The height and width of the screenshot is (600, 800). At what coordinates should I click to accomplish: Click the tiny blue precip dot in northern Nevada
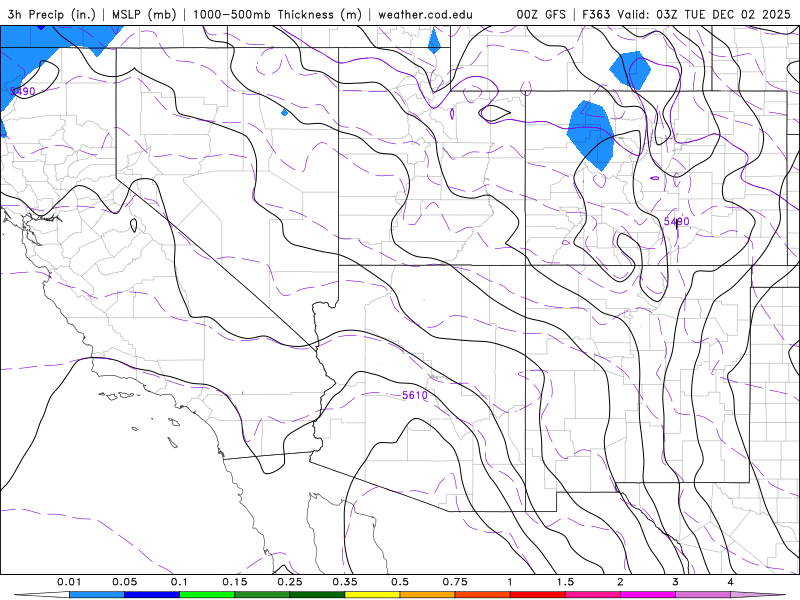284,112
